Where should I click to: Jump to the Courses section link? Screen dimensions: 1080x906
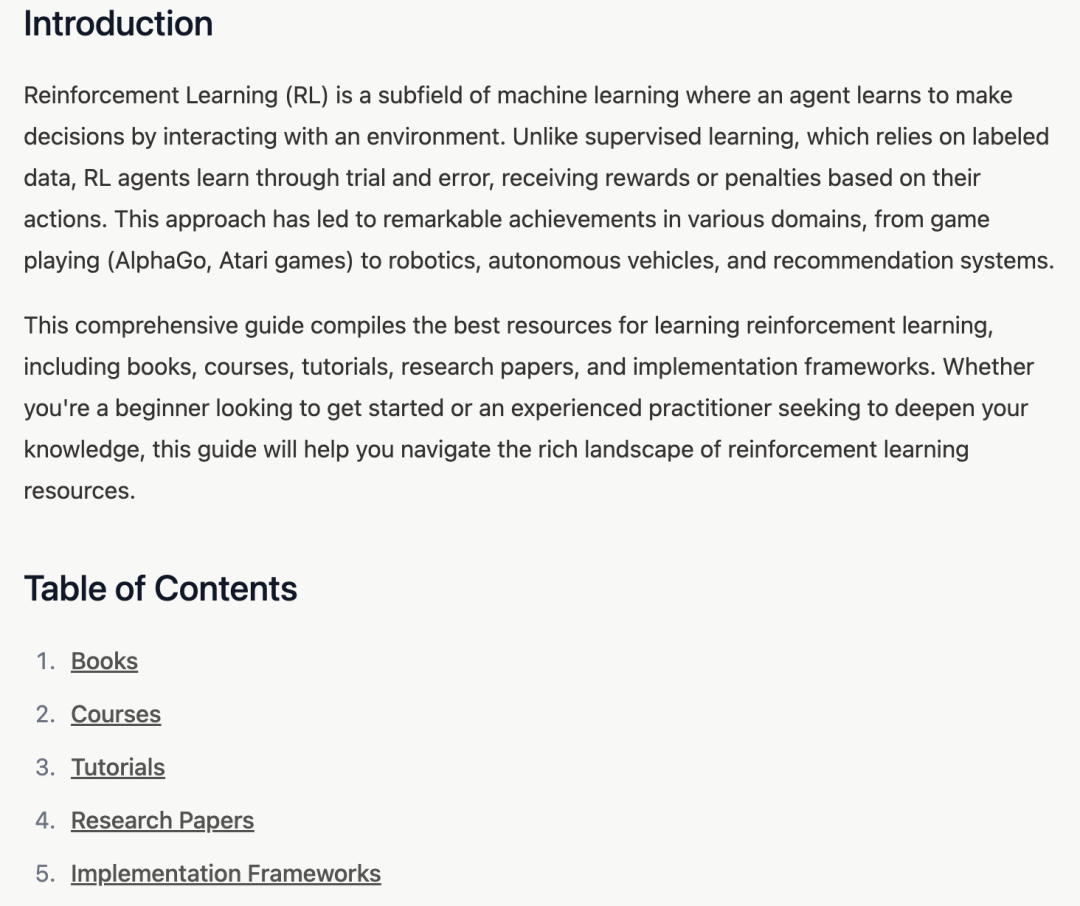[x=115, y=714]
